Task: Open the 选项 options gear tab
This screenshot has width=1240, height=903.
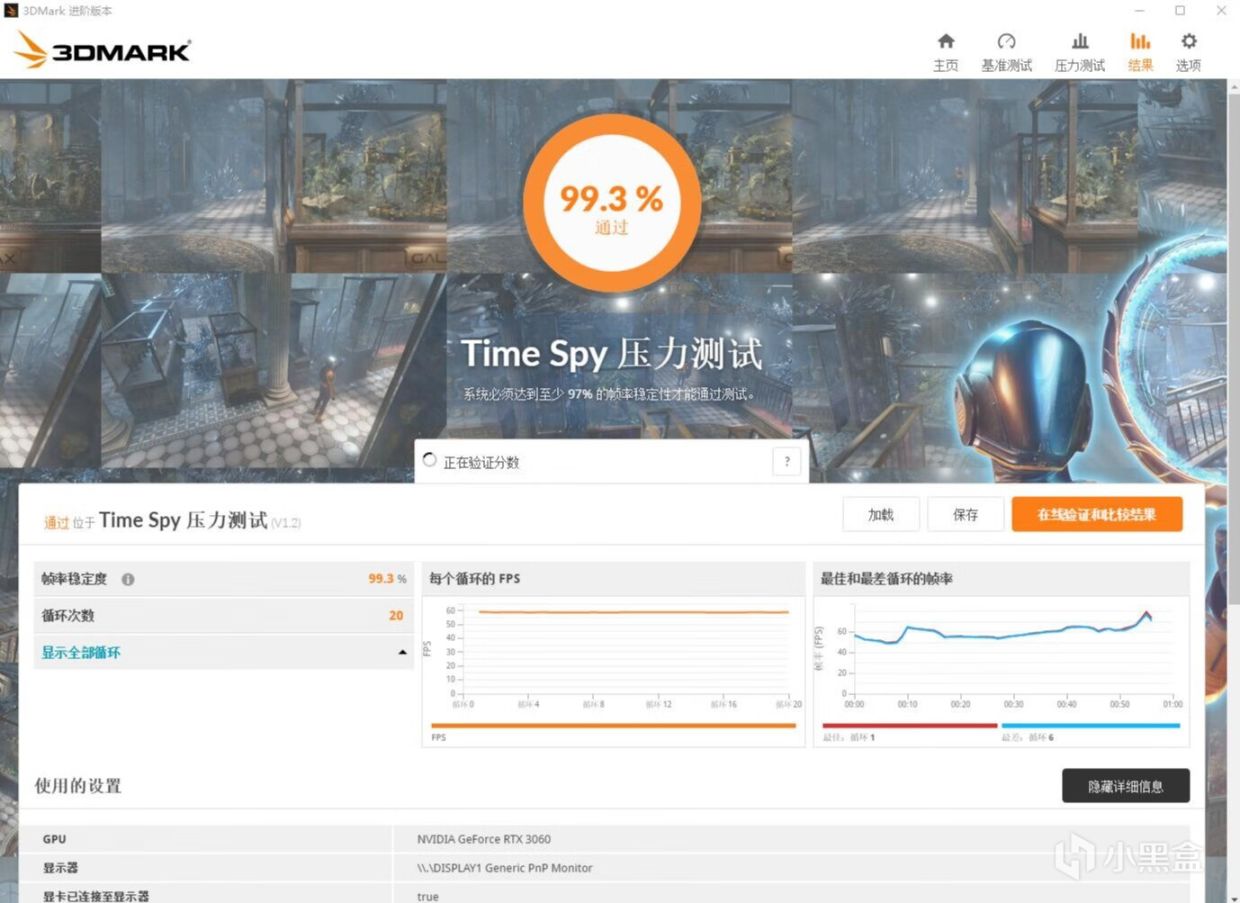Action: pyautogui.click(x=1188, y=52)
